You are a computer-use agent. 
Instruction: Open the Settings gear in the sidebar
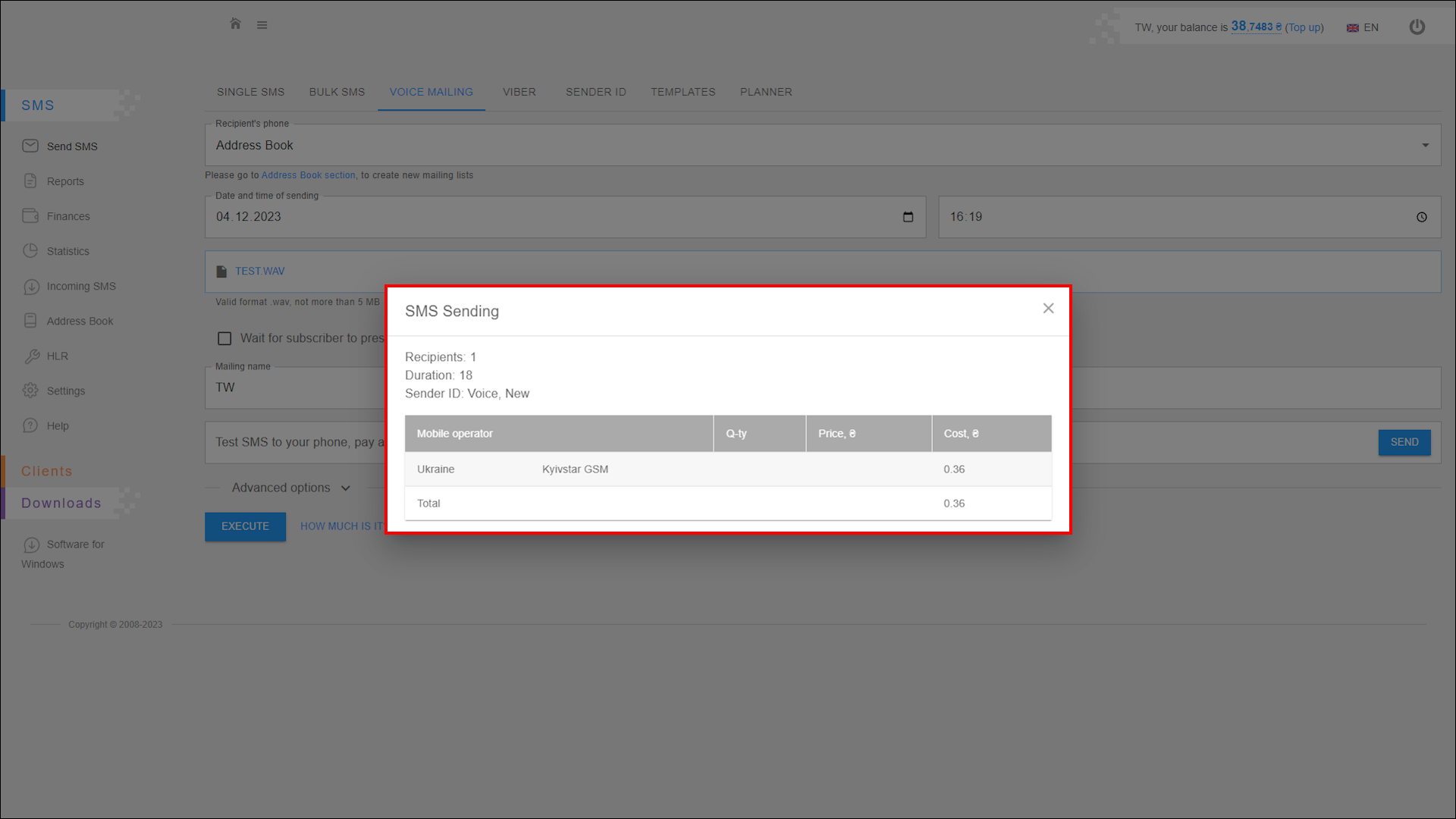[30, 391]
